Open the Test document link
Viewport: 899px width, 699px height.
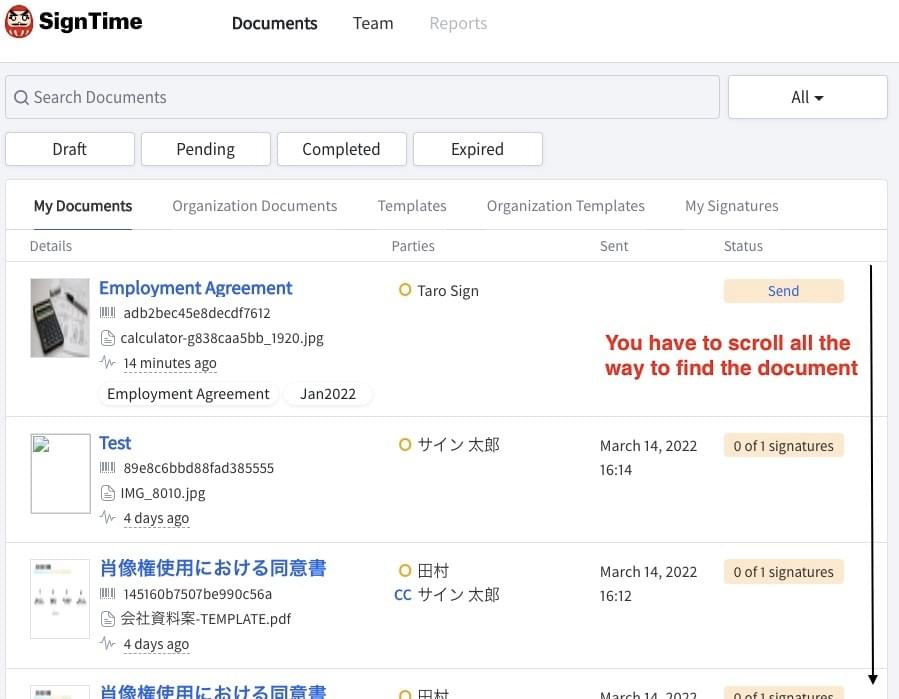(x=115, y=443)
